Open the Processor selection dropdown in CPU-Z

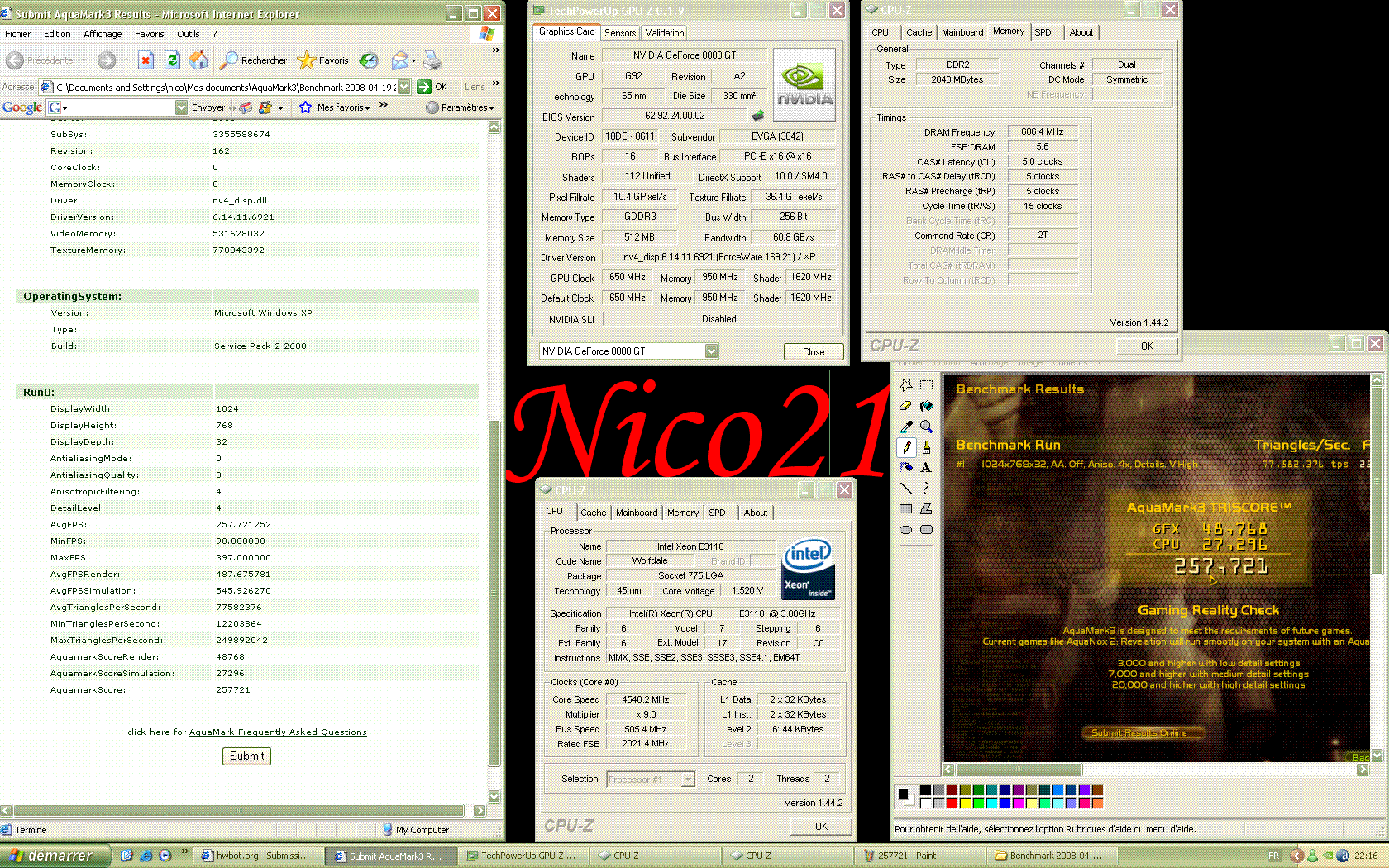688,780
